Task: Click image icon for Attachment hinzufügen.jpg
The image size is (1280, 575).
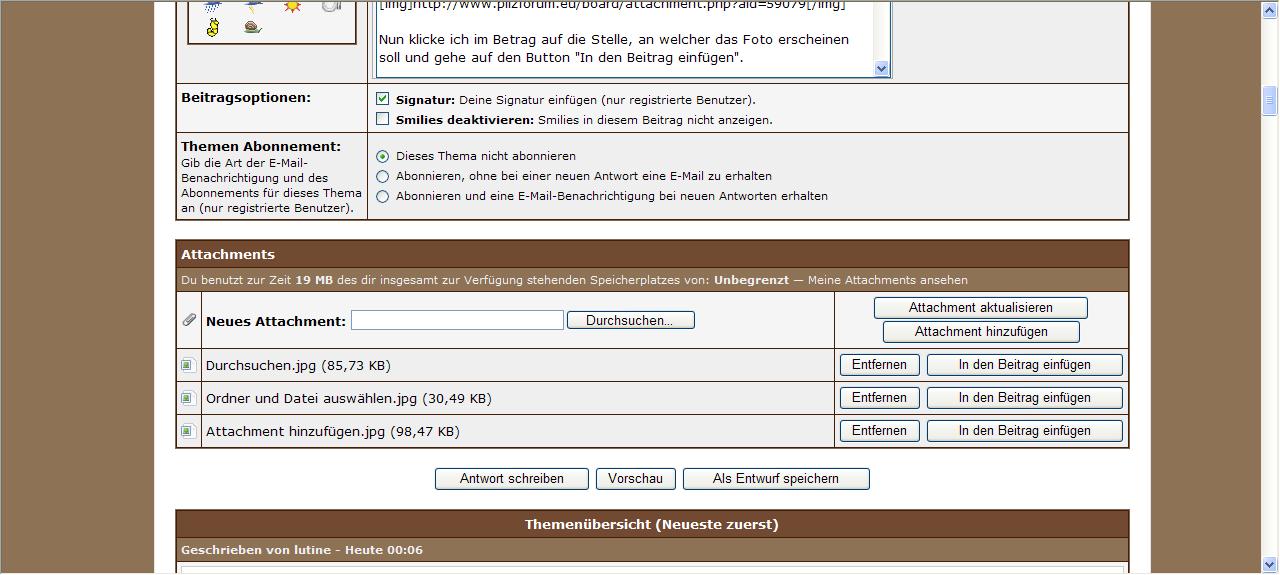Action: pos(188,432)
